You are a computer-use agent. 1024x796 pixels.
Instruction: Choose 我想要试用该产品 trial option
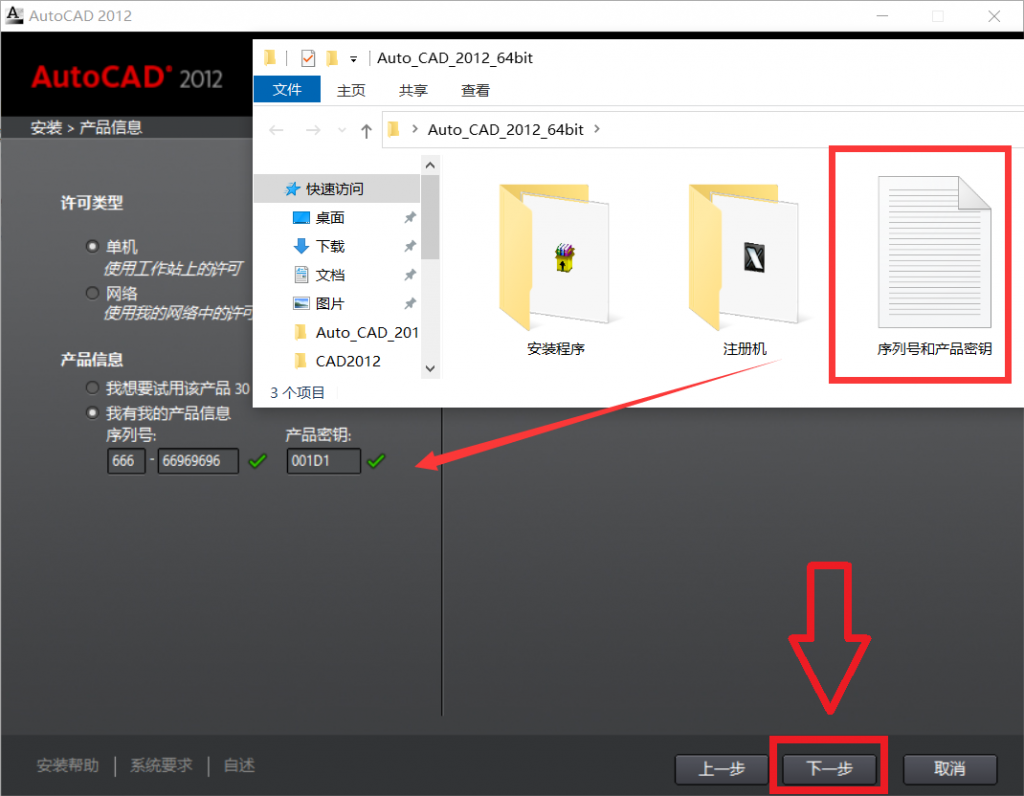tap(92, 388)
